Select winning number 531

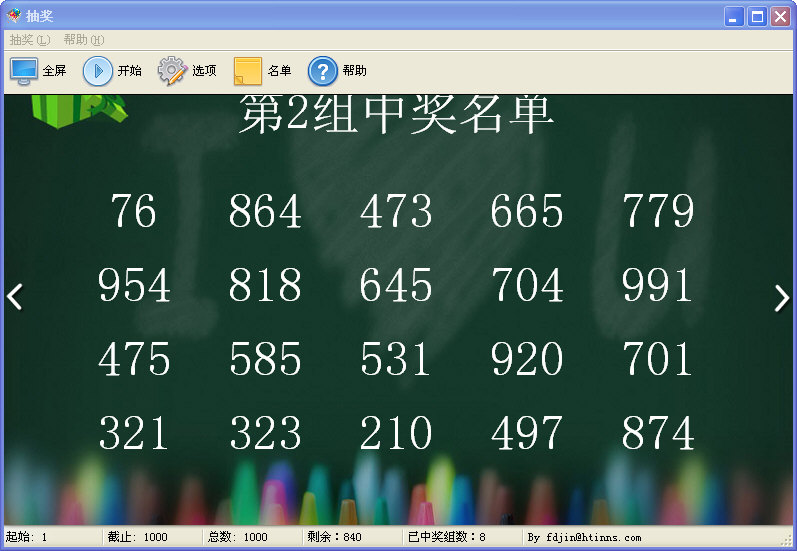(395, 359)
